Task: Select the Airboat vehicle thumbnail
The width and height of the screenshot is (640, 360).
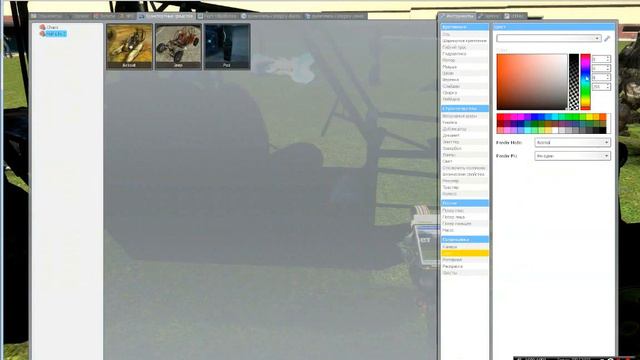Action: [129, 46]
